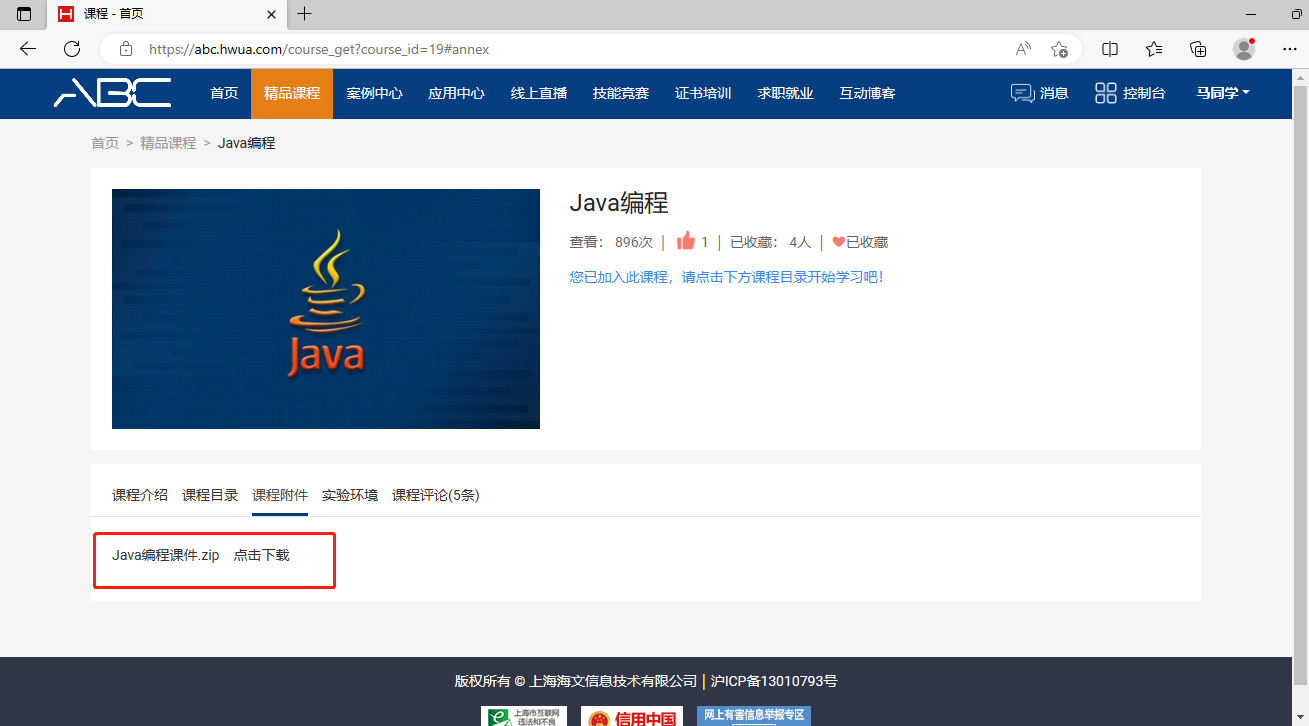Expand the 马同学 user dropdown
This screenshot has width=1309, height=726.
pos(1223,93)
